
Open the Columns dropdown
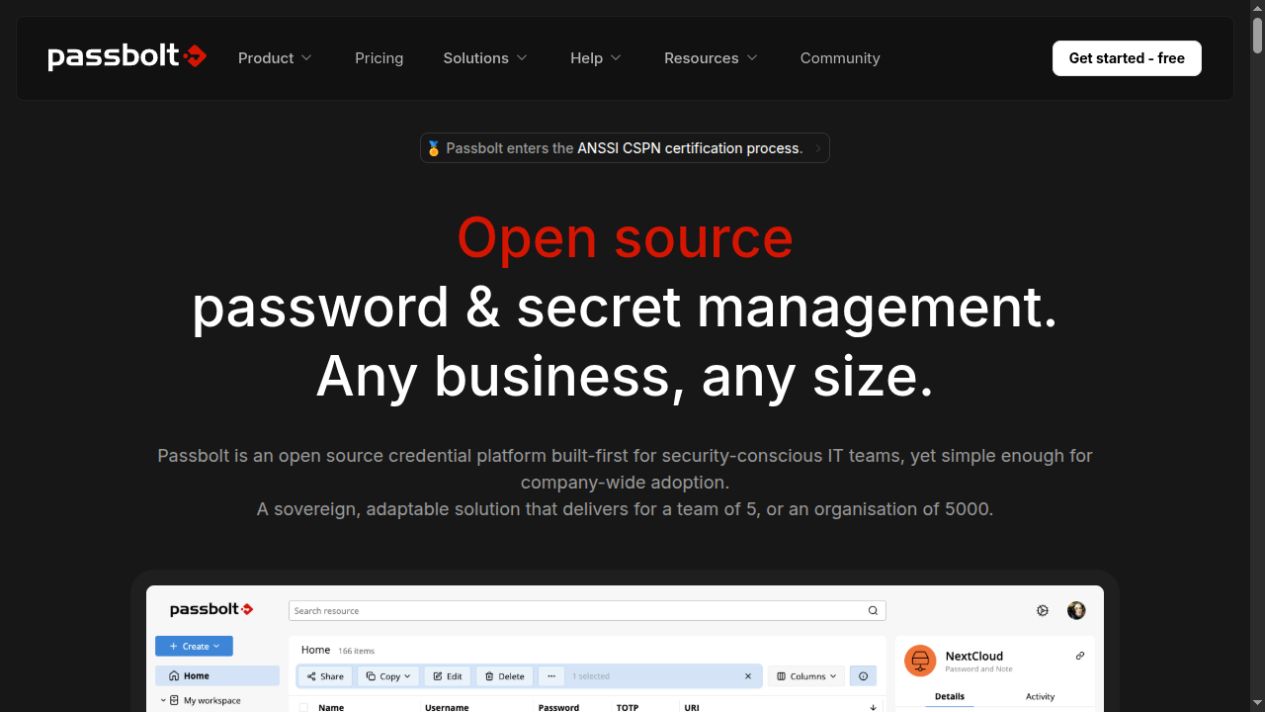[x=806, y=676]
